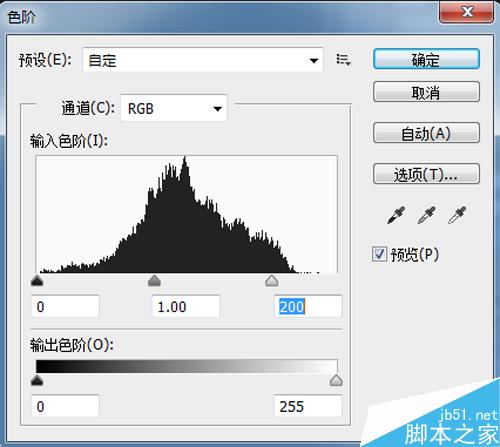The image size is (500, 447).
Task: Select the gray point eyedropper
Action: pyautogui.click(x=427, y=215)
